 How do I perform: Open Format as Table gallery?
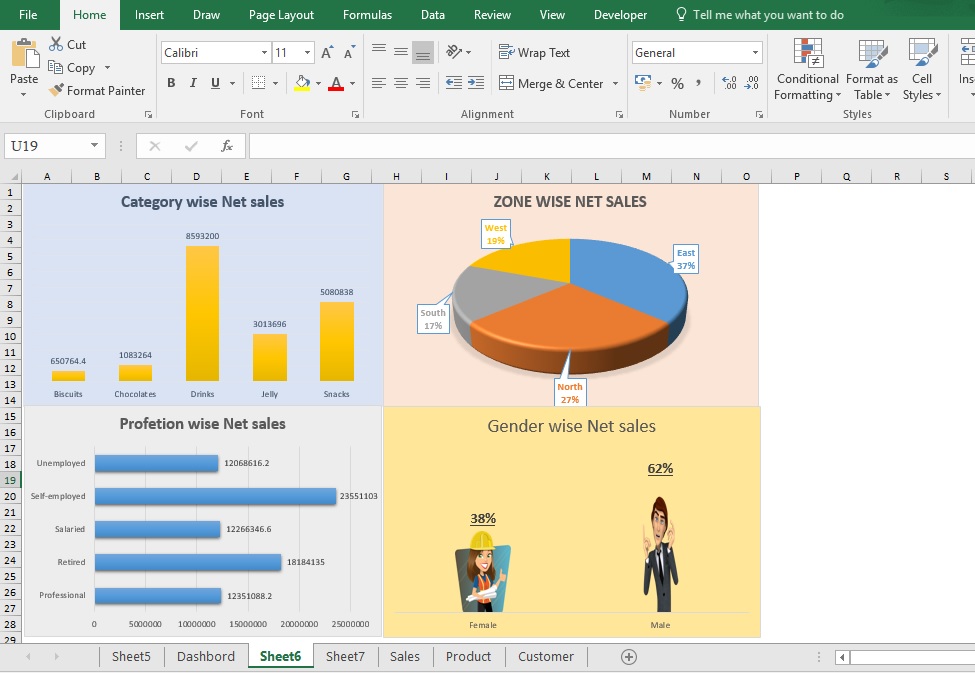pyautogui.click(x=872, y=68)
